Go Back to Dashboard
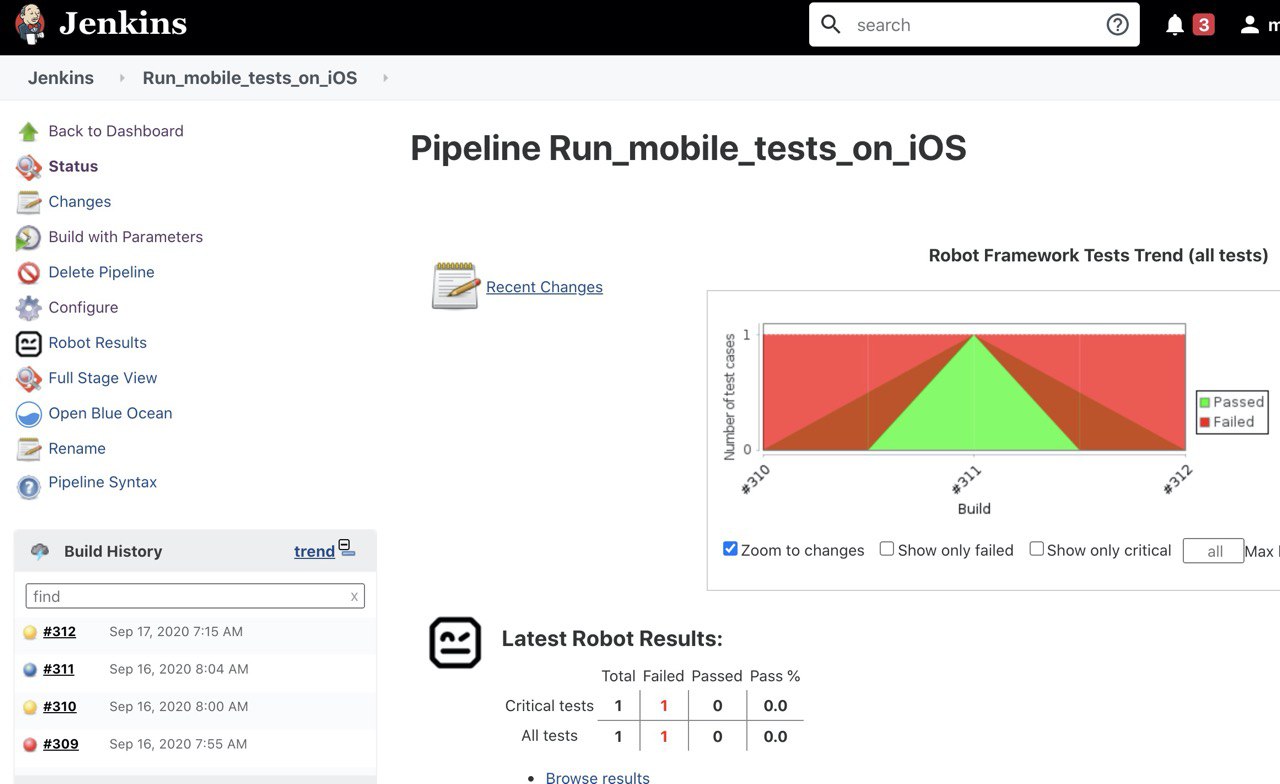This screenshot has height=784, width=1280. 116,131
